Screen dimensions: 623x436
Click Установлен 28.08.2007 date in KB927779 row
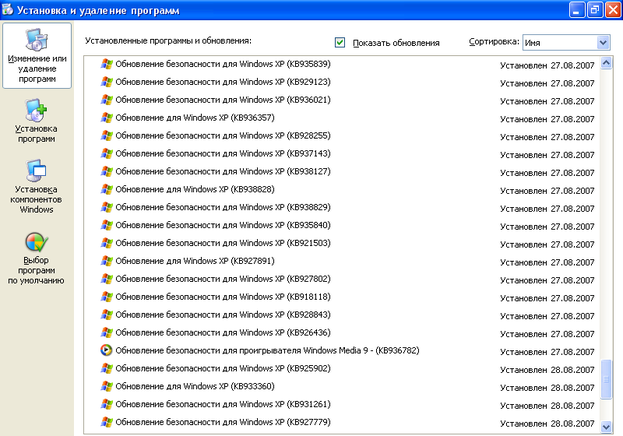coord(547,424)
